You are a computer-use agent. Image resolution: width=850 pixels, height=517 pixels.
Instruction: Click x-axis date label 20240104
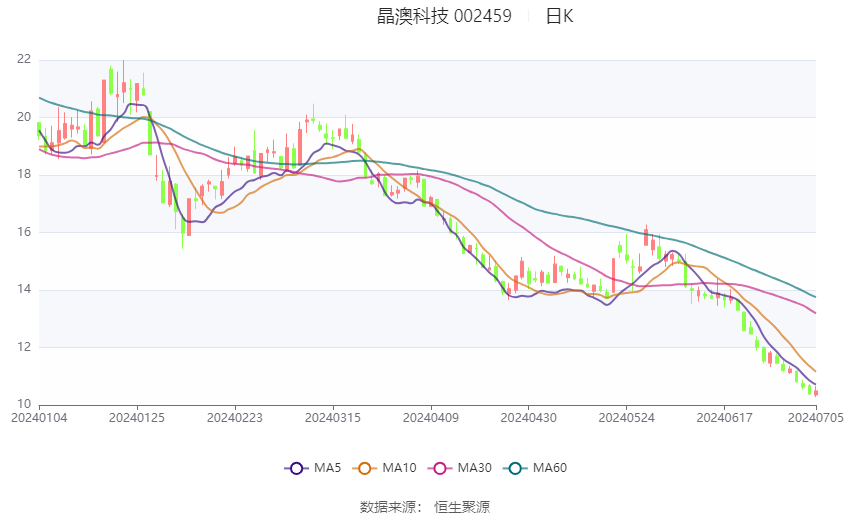(x=39, y=418)
